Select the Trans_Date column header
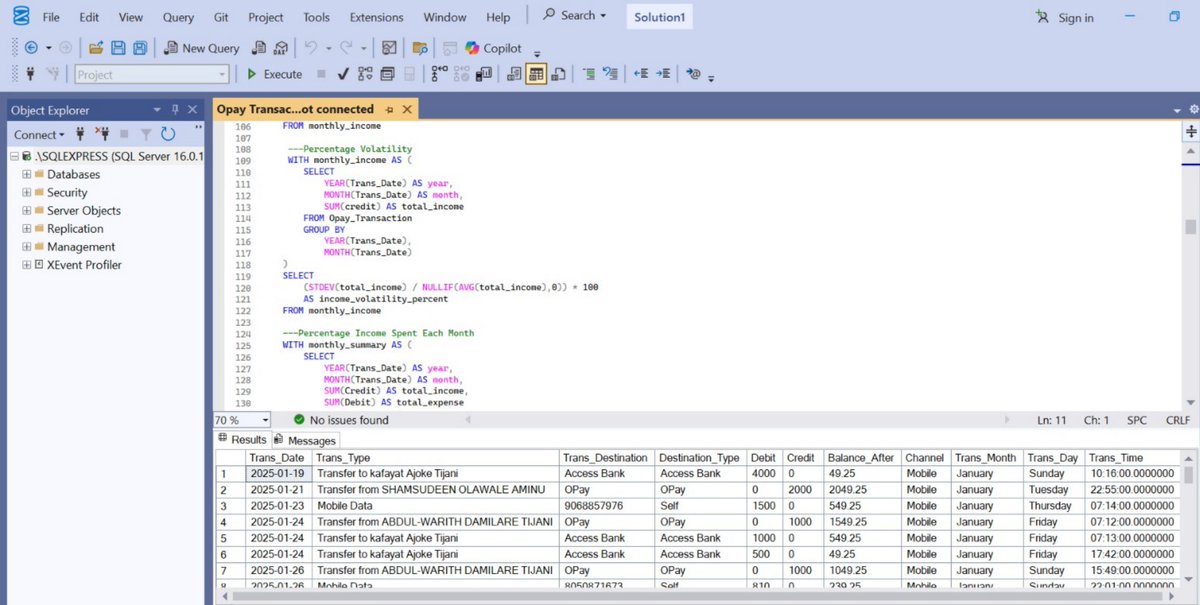1200x605 pixels. pos(278,457)
